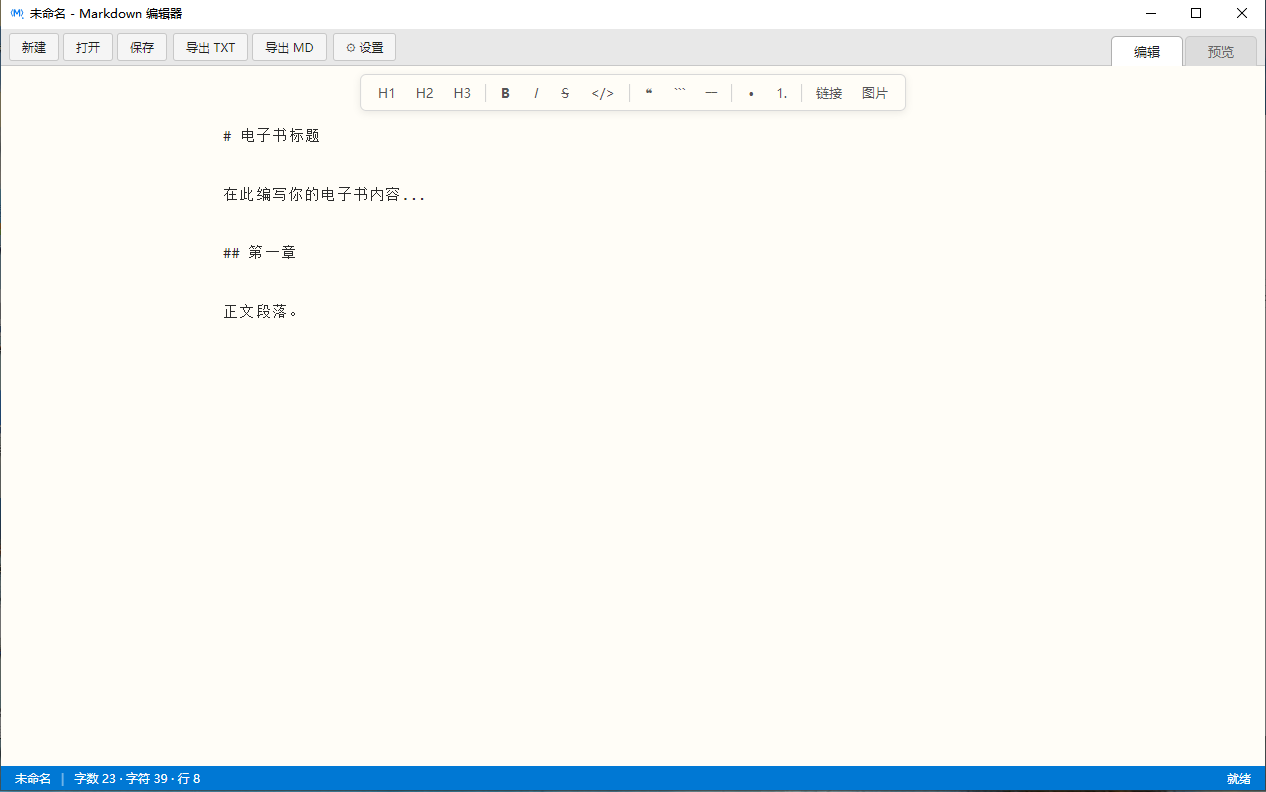This screenshot has width=1266, height=792.
Task: Toggle bold formatting
Action: (x=506, y=93)
